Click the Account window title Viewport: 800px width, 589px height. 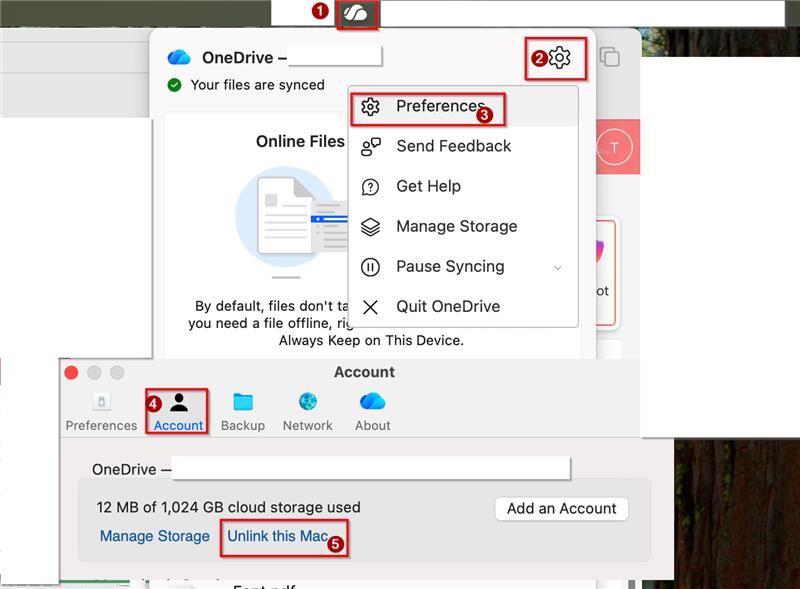point(364,372)
